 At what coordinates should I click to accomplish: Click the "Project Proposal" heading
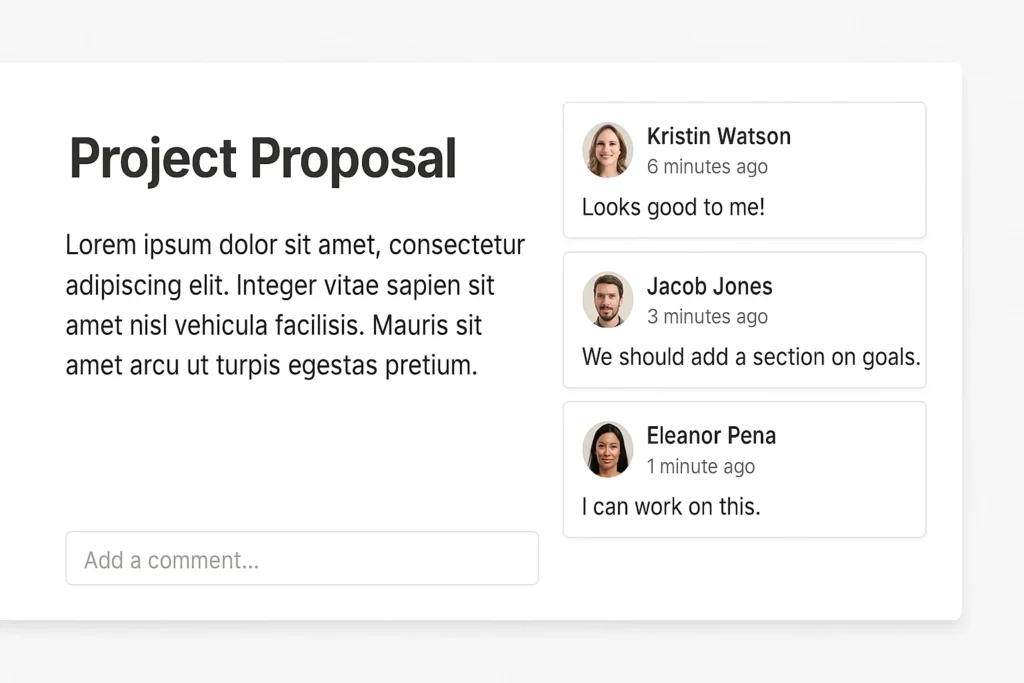[263, 158]
